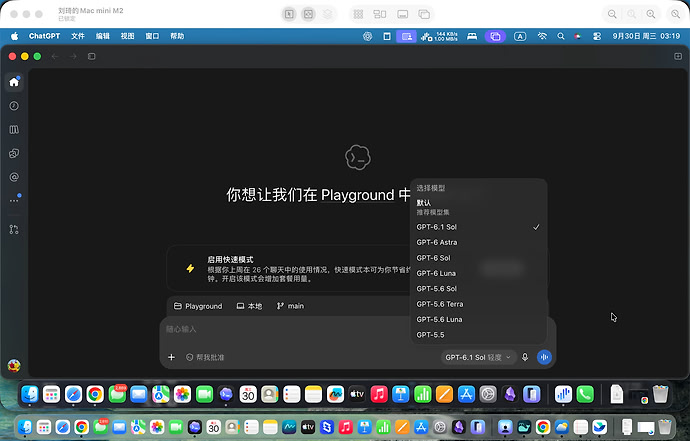Toggle the microphone dictation button
This screenshot has height=441, width=690.
[x=525, y=357]
